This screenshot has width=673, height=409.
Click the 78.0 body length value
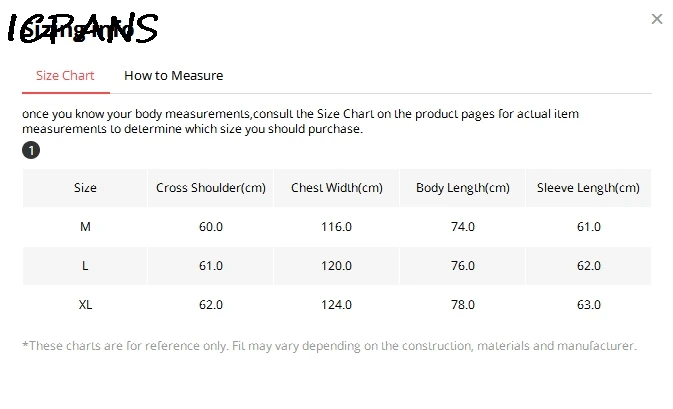[462, 305]
